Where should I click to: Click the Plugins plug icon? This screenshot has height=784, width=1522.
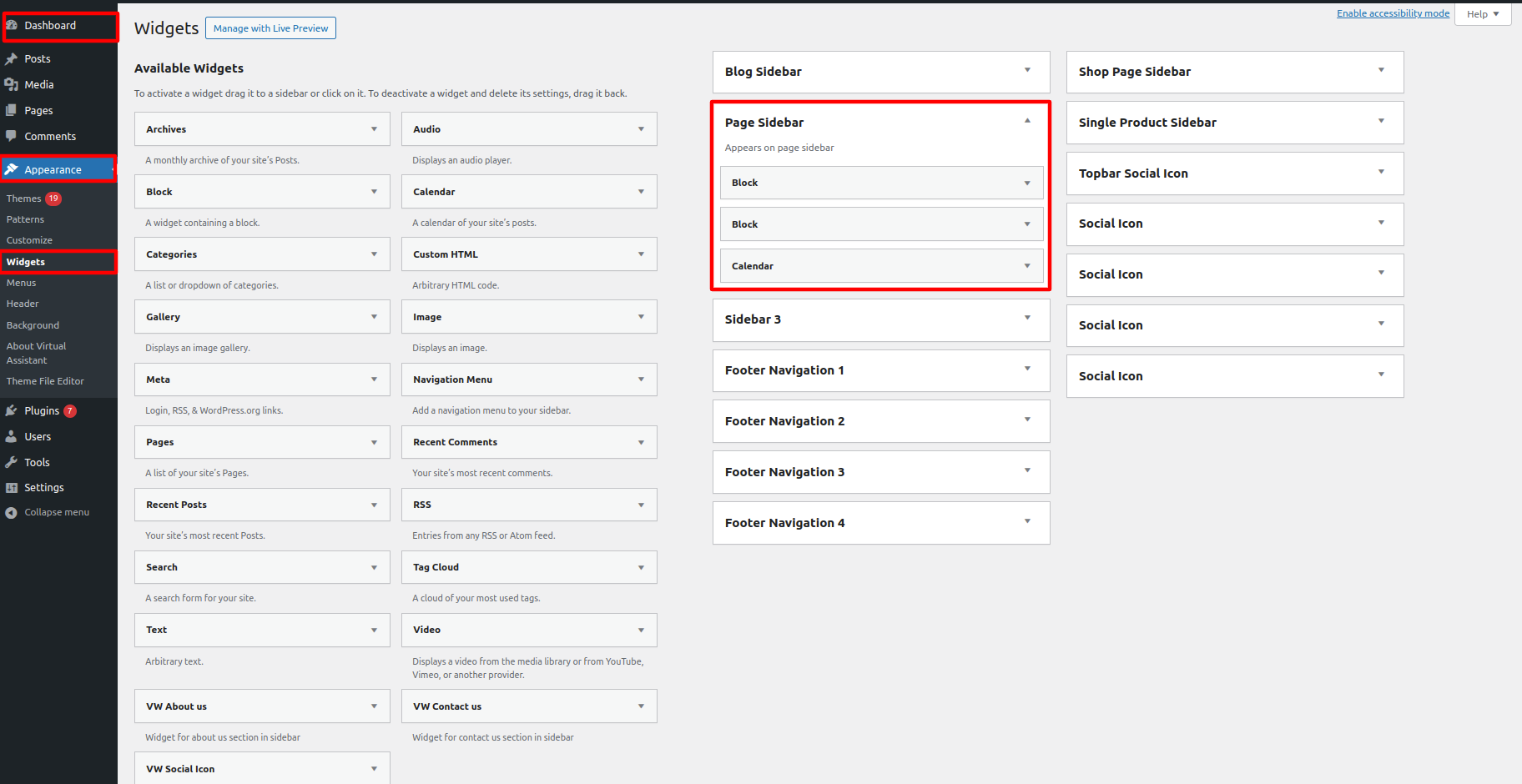12,410
